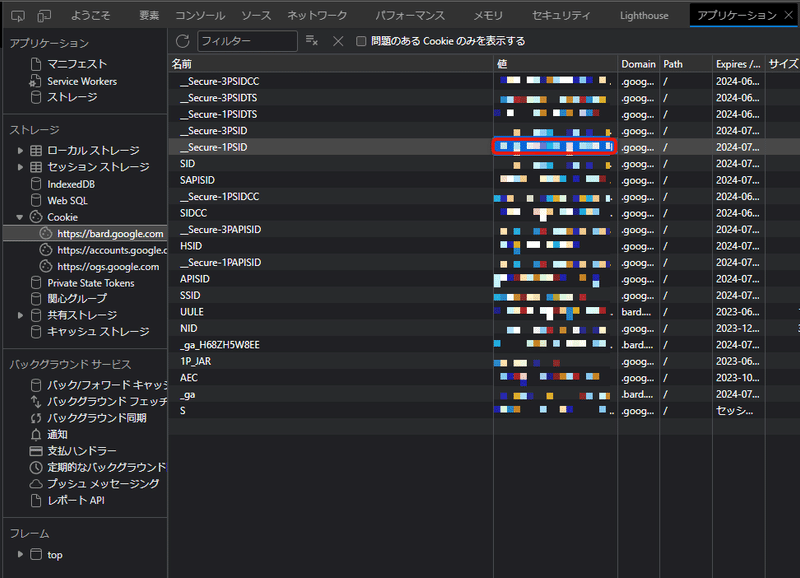800x578 pixels.
Task: Open the device toolbar icon
Action: click(42, 15)
